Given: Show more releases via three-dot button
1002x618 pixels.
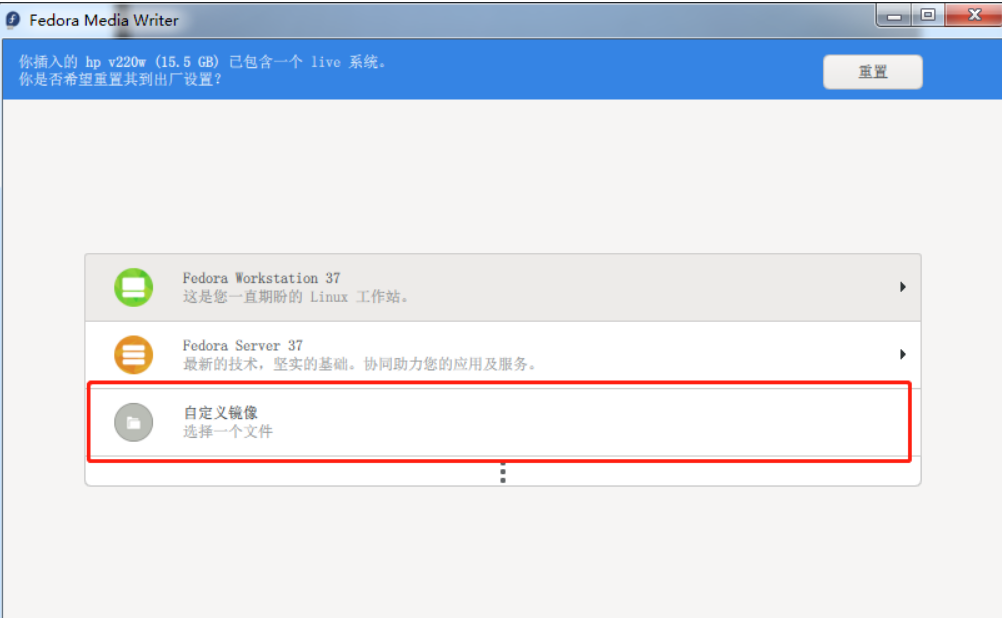Looking at the screenshot, I should coord(503,472).
